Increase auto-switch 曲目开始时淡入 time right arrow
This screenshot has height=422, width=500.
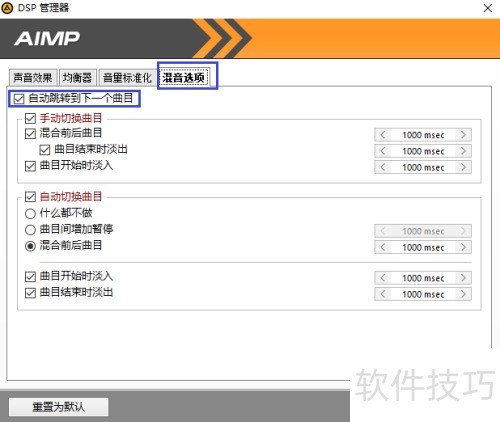coord(463,278)
